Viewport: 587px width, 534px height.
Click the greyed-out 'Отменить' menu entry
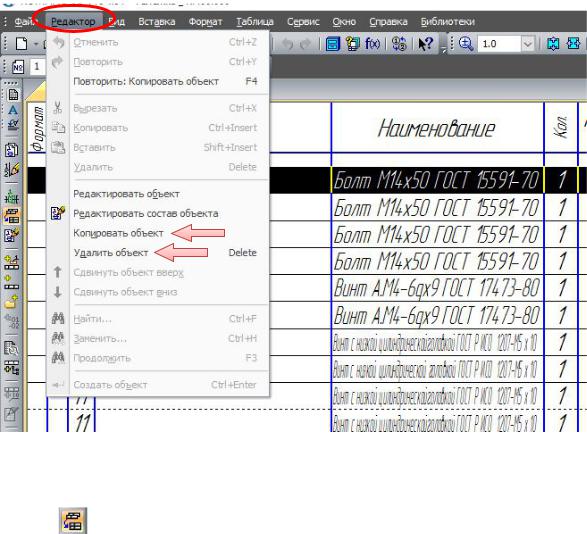click(157, 42)
